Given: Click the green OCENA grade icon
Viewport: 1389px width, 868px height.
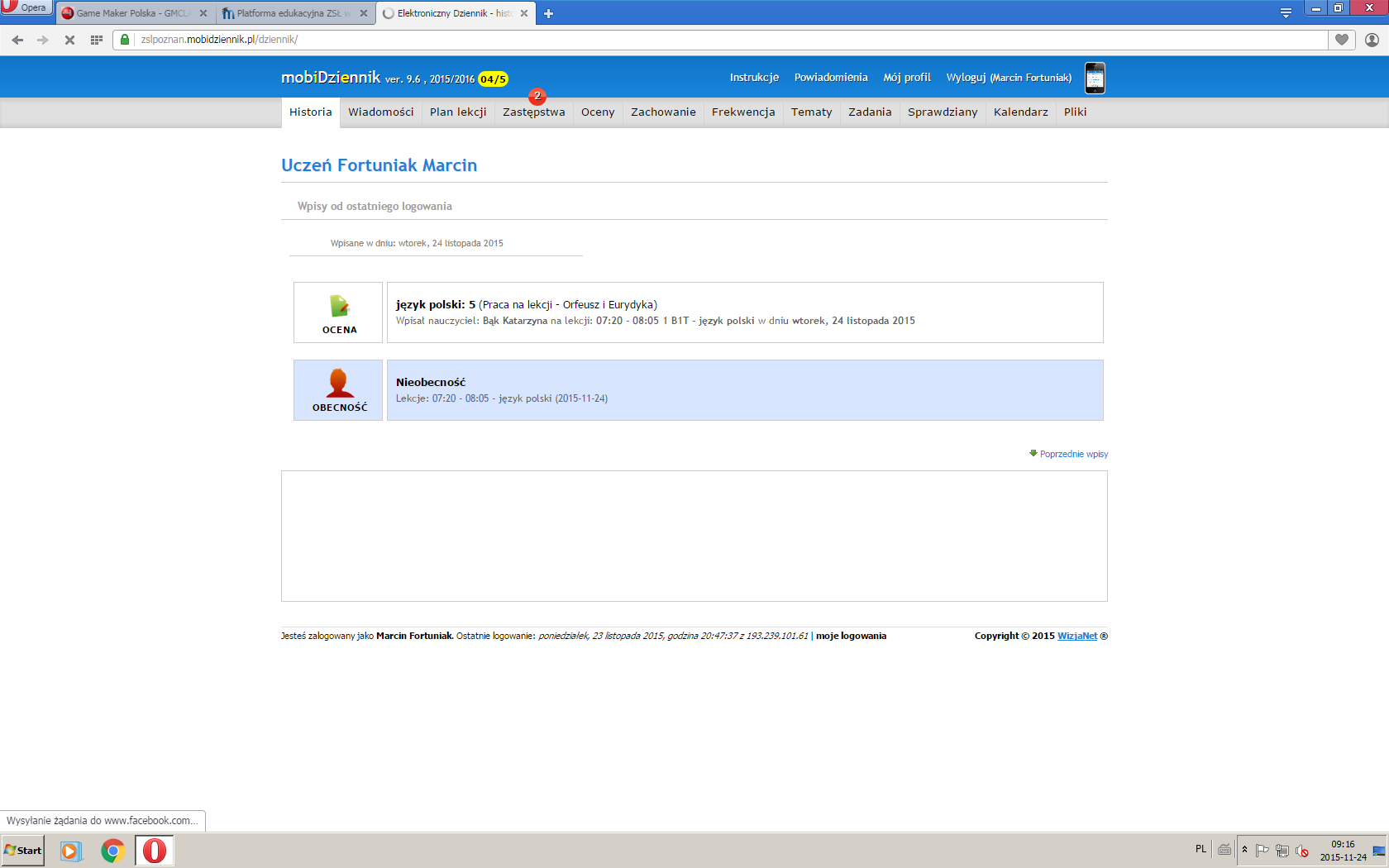Looking at the screenshot, I should coord(339,307).
